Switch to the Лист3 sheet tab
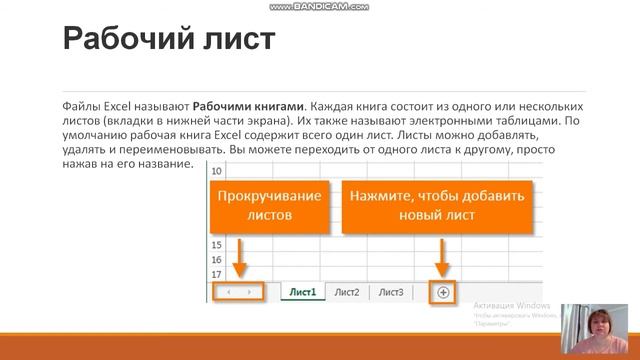 point(391,292)
